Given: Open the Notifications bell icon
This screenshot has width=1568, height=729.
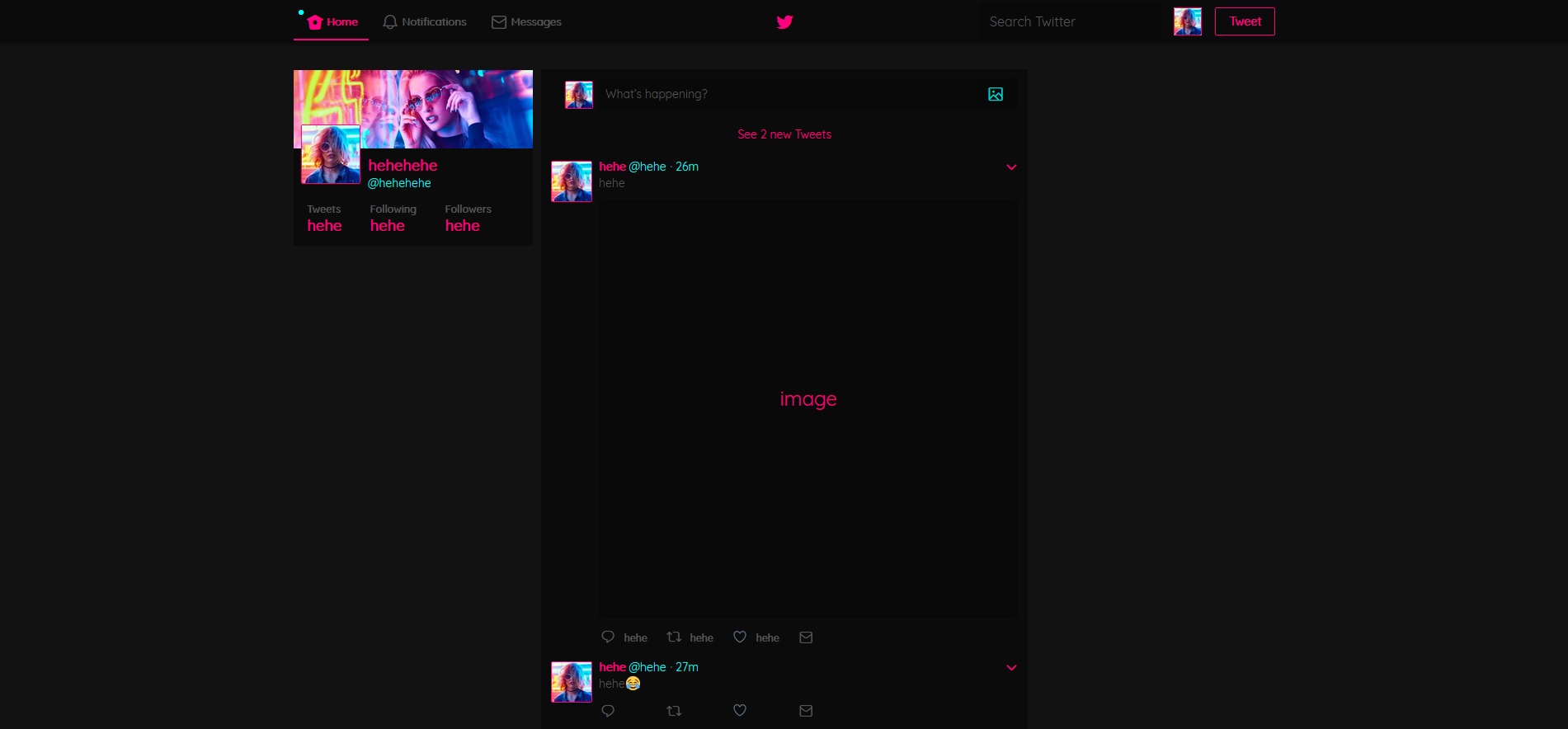Looking at the screenshot, I should 390,22.
